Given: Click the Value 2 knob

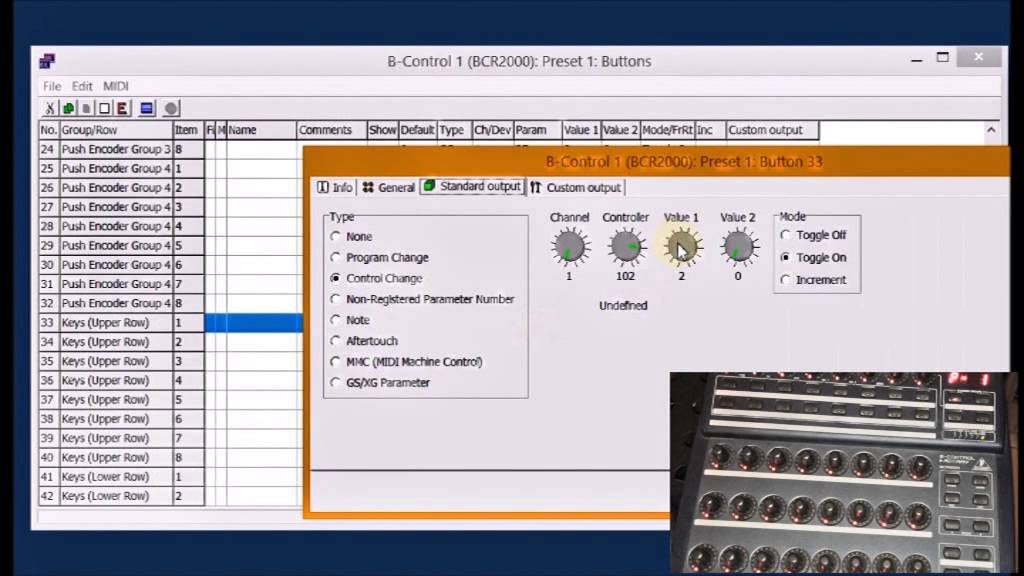Looking at the screenshot, I should point(738,247).
